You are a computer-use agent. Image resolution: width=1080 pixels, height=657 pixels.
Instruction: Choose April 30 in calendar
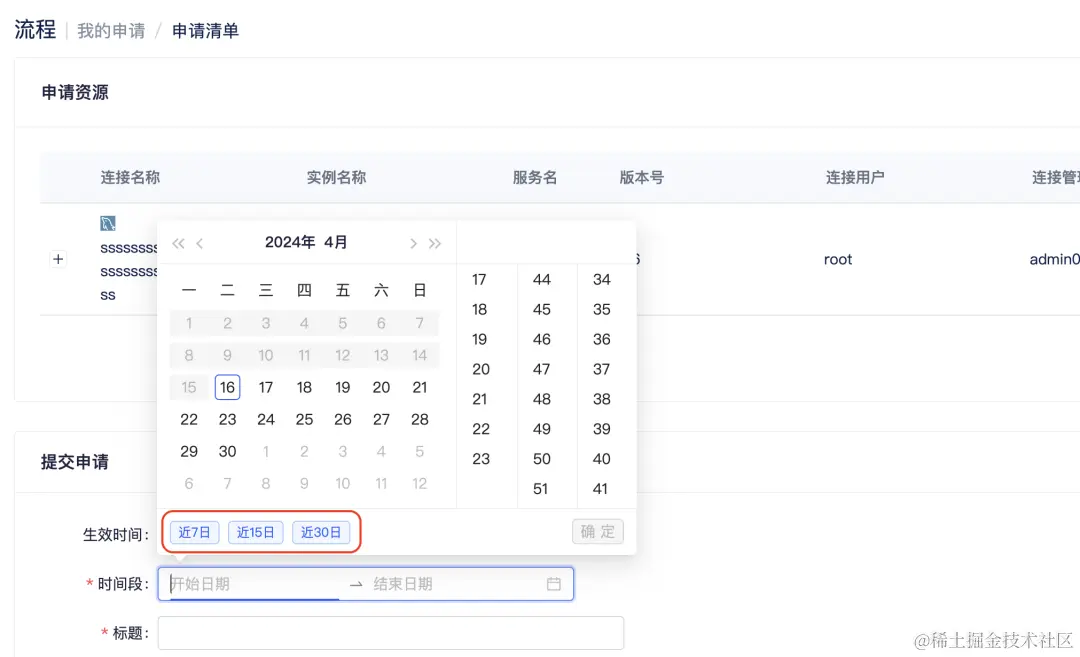click(x=227, y=451)
